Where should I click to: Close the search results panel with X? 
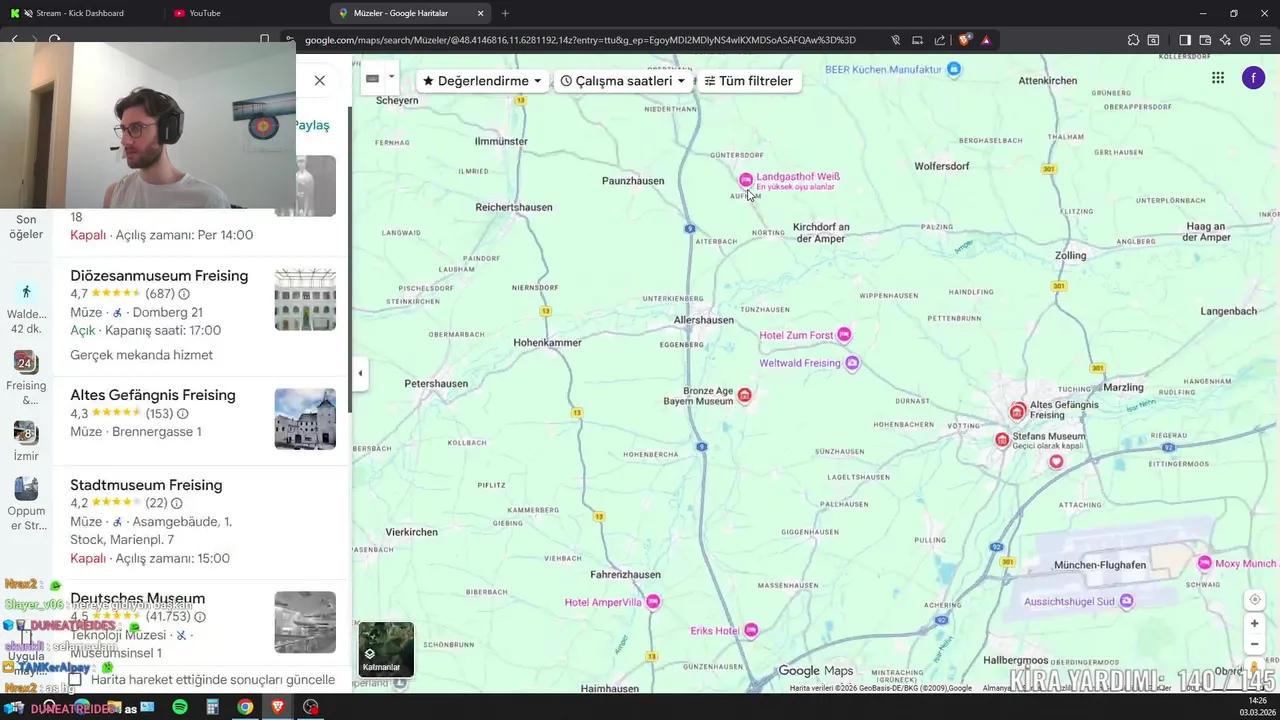tap(319, 80)
